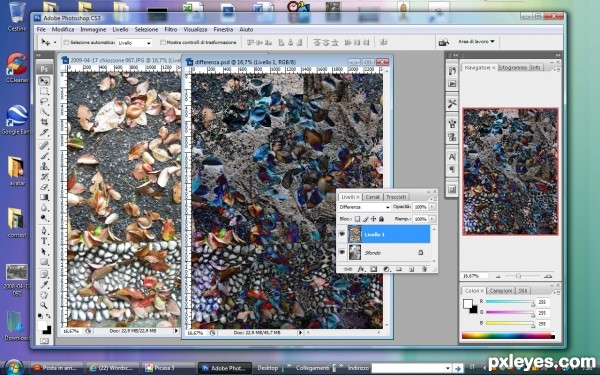The width and height of the screenshot is (600, 375).
Task: Select the Type tool
Action: tap(44, 241)
